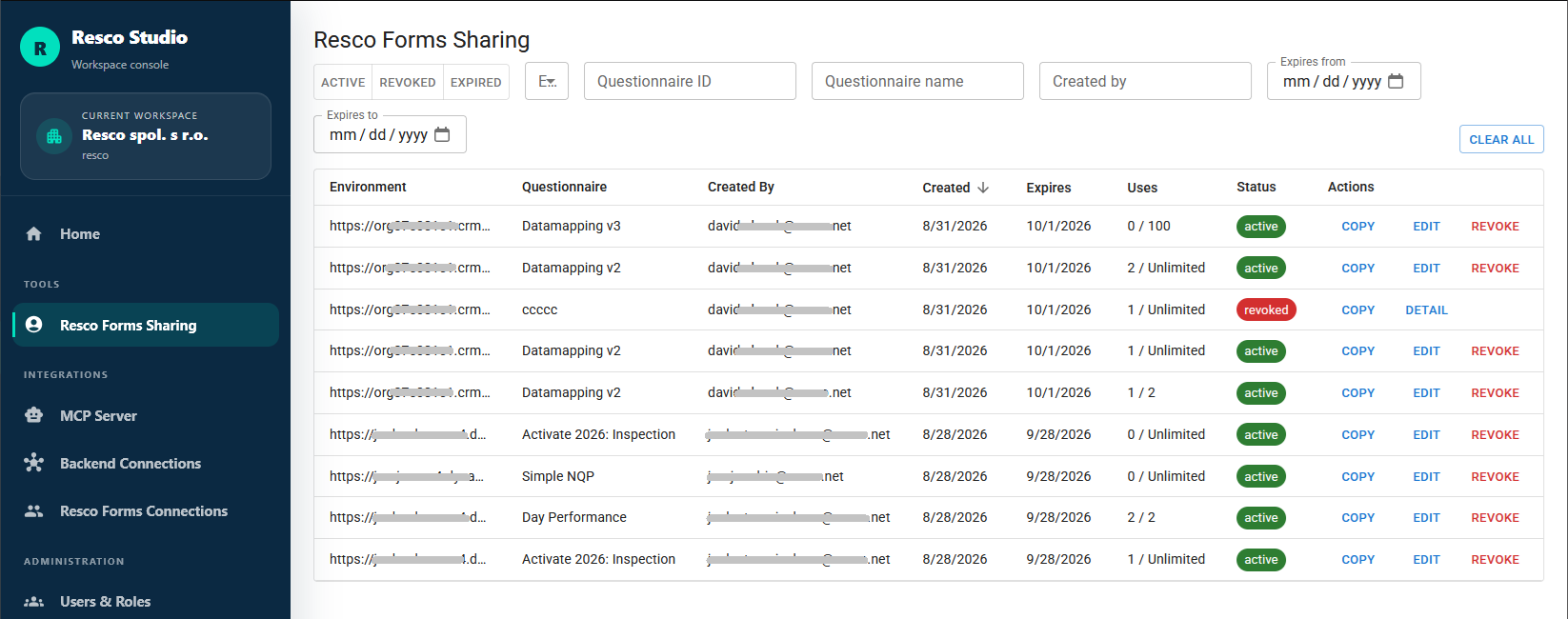Toggle the EXPIRED status filter
Viewport: 1568px width, 619px height.
click(x=476, y=82)
